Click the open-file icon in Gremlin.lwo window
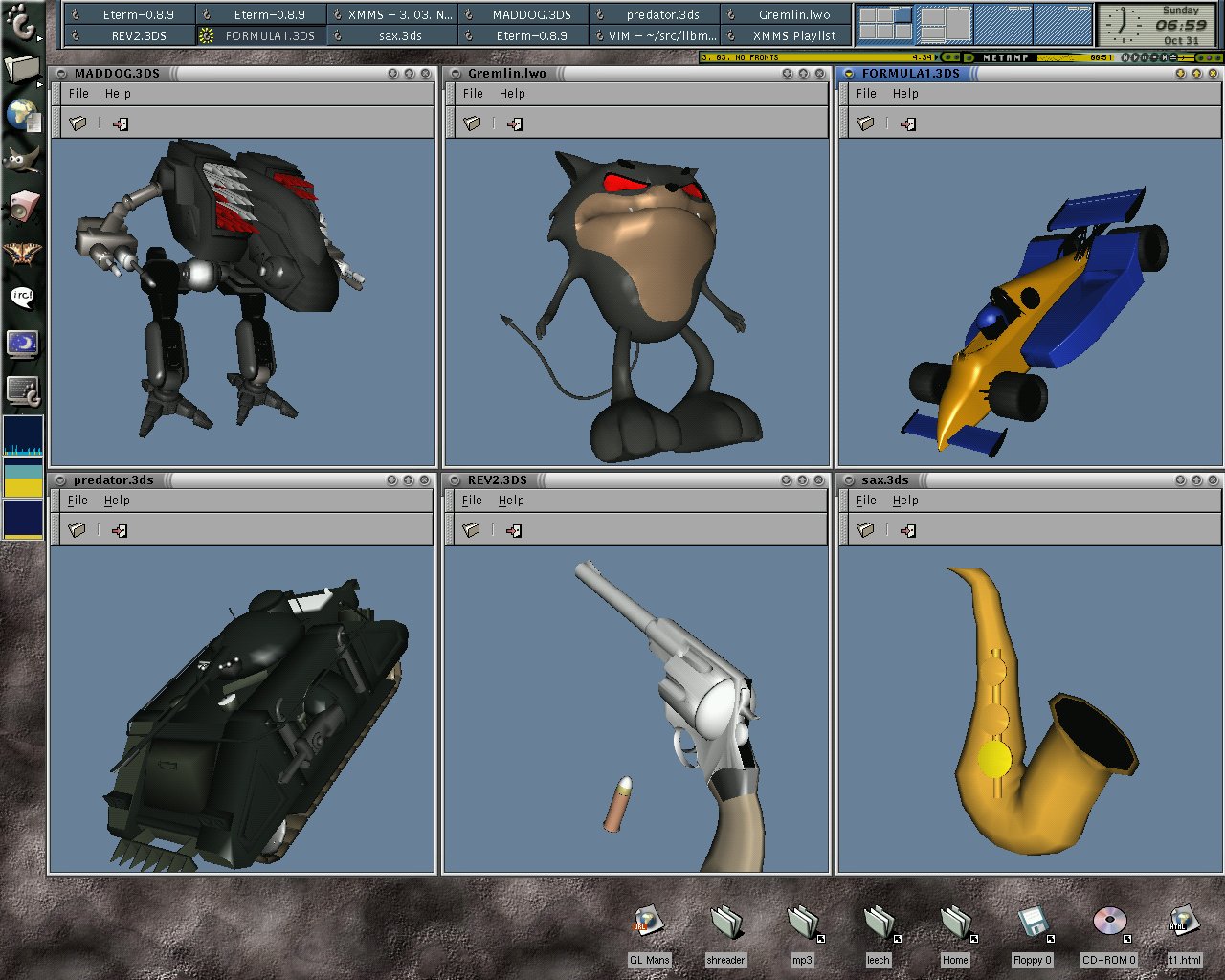The image size is (1225, 980). (x=472, y=123)
